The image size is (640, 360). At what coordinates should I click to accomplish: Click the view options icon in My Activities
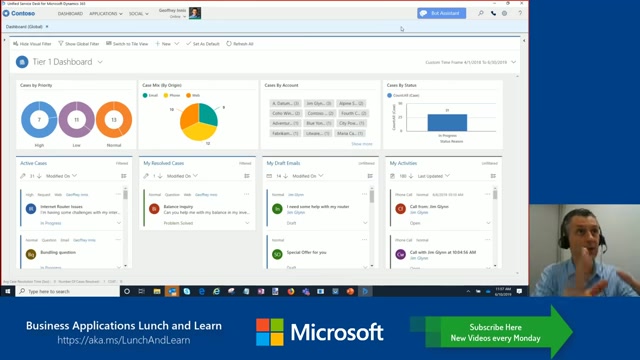point(493,176)
